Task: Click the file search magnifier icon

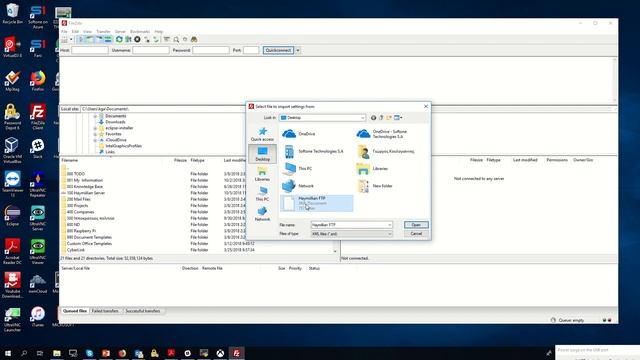Action: coord(176,40)
